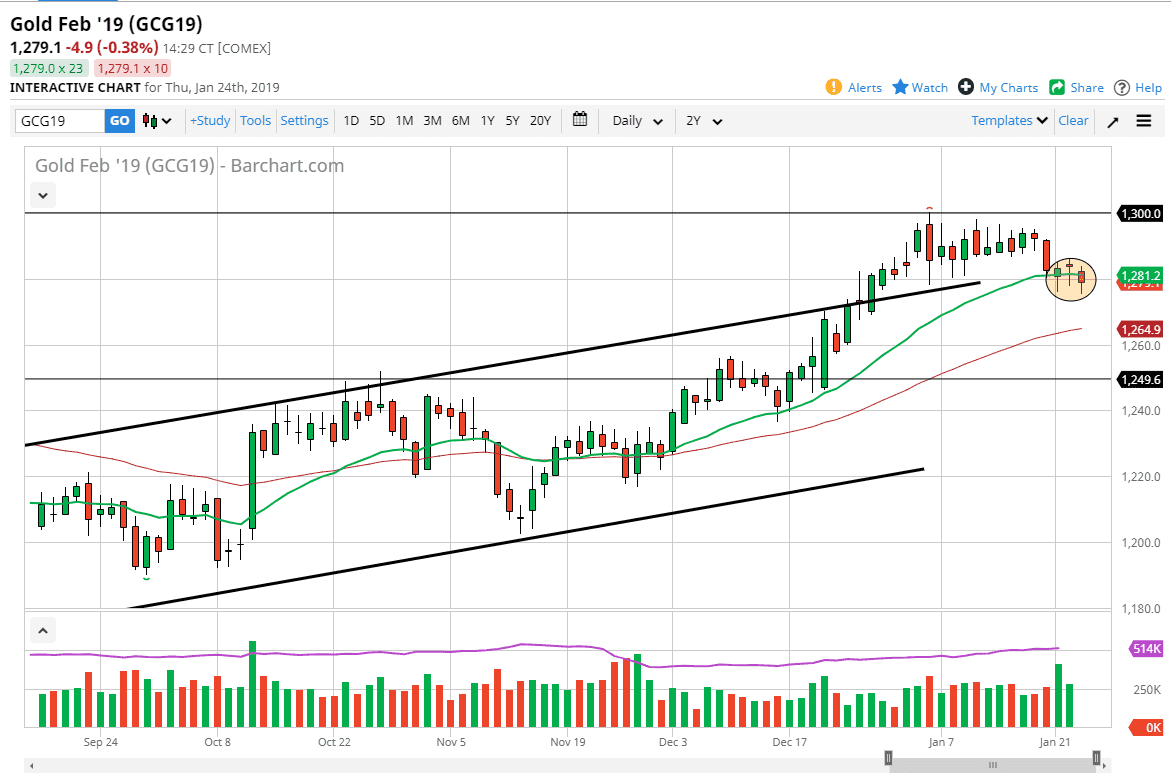Open My Charts plus icon

point(966,87)
